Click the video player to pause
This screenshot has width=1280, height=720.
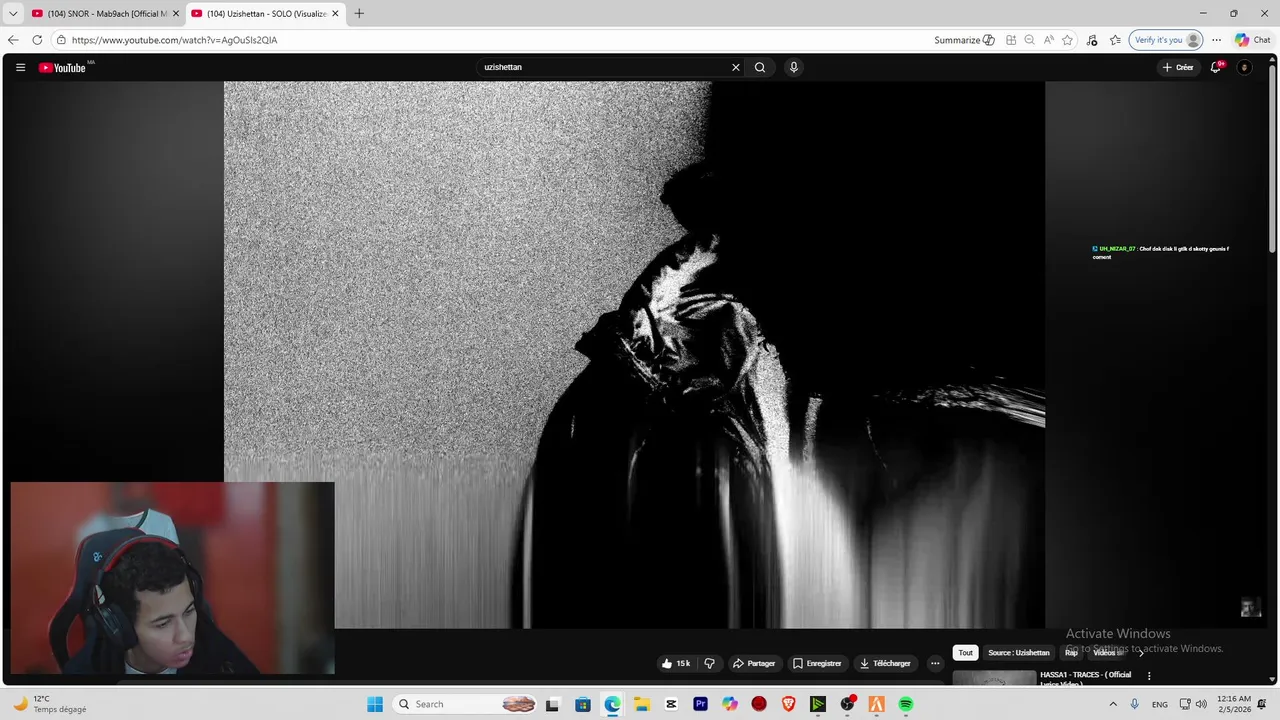tap(634, 354)
